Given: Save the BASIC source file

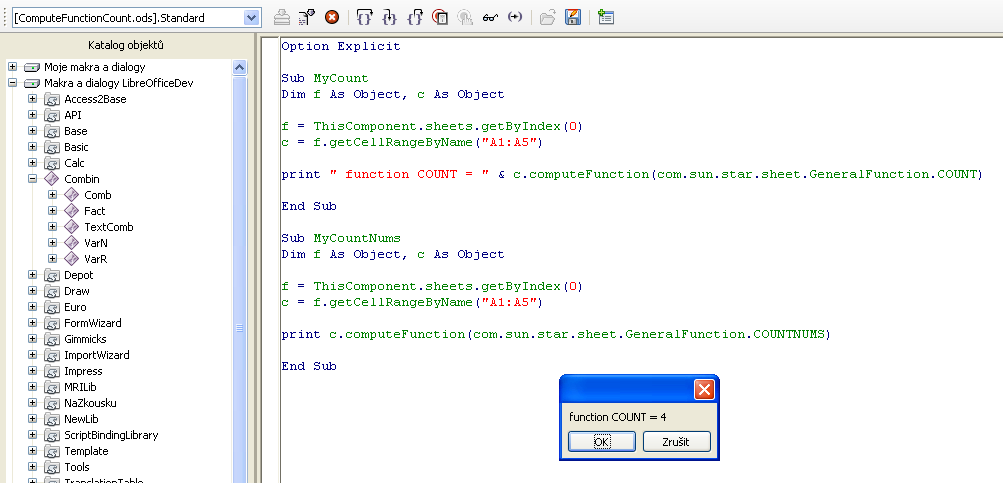Looking at the screenshot, I should click(573, 17).
